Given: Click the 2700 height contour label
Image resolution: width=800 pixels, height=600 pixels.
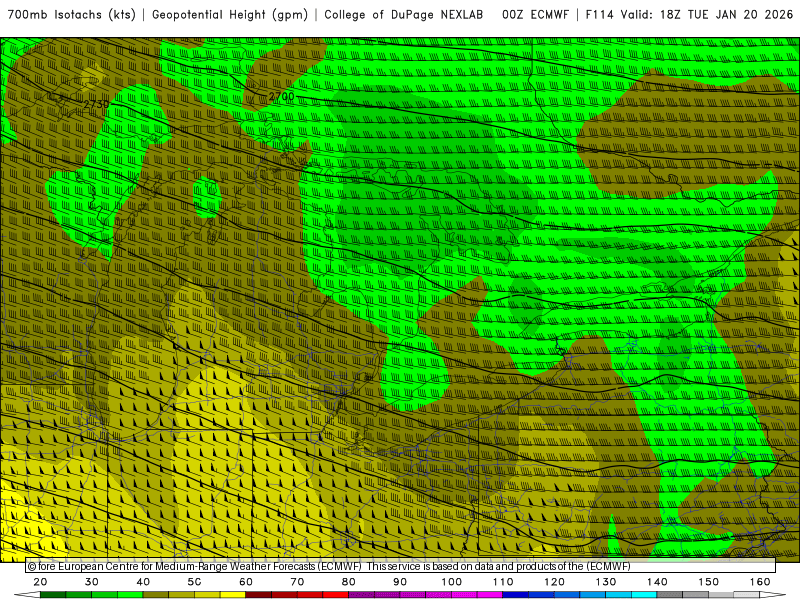Looking at the screenshot, I should (282, 96).
